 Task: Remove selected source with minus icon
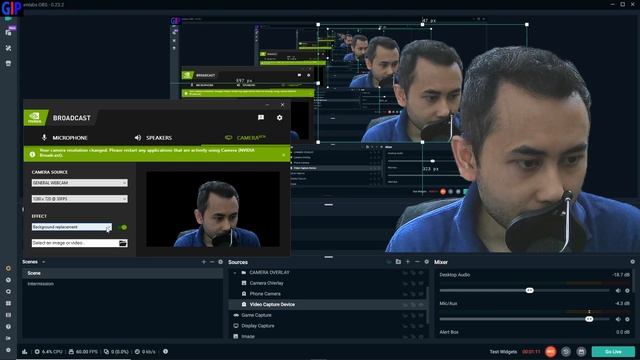point(417,262)
